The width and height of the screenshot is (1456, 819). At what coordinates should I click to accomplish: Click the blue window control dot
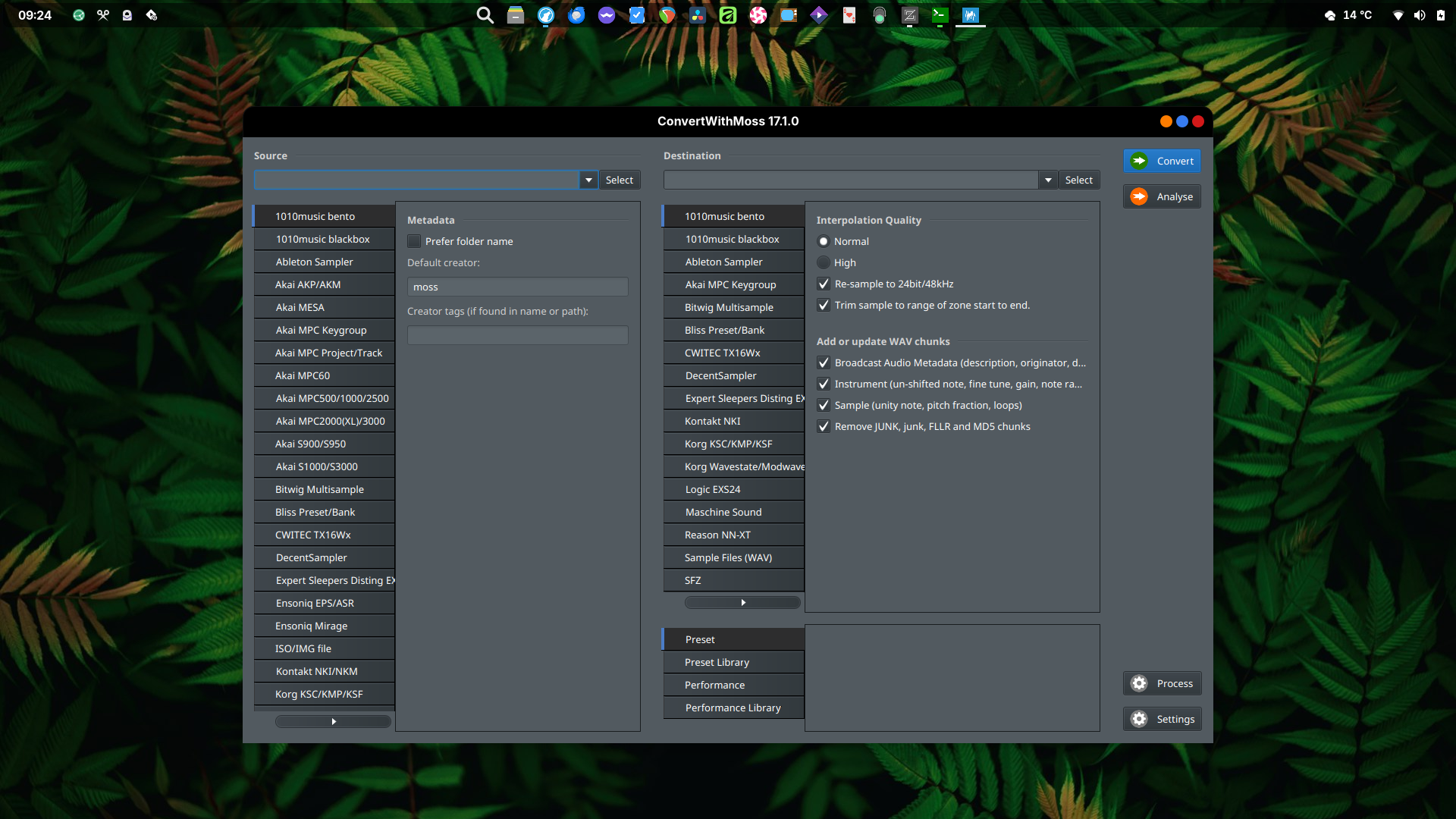pos(1182,121)
